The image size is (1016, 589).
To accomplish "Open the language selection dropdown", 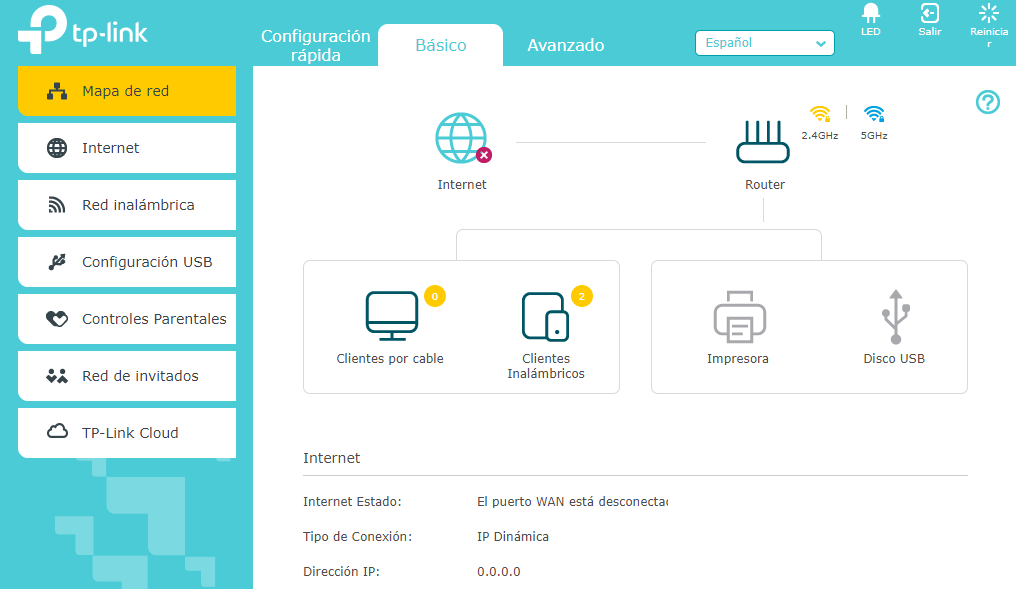I will (x=764, y=43).
